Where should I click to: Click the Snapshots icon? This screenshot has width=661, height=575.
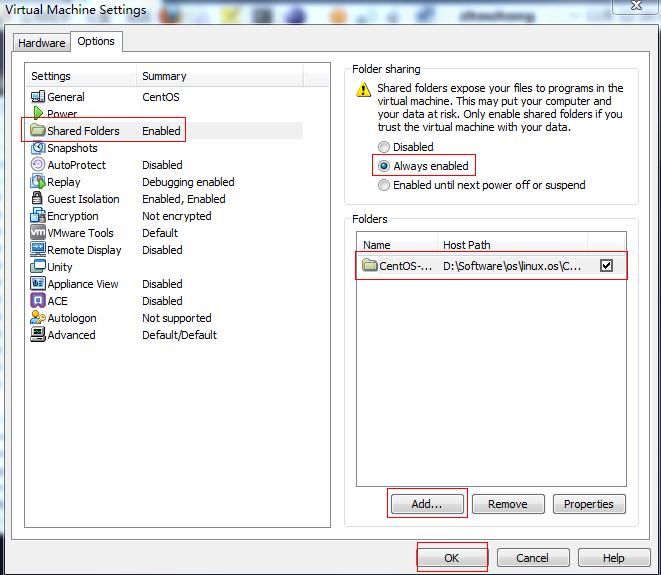[x=38, y=148]
